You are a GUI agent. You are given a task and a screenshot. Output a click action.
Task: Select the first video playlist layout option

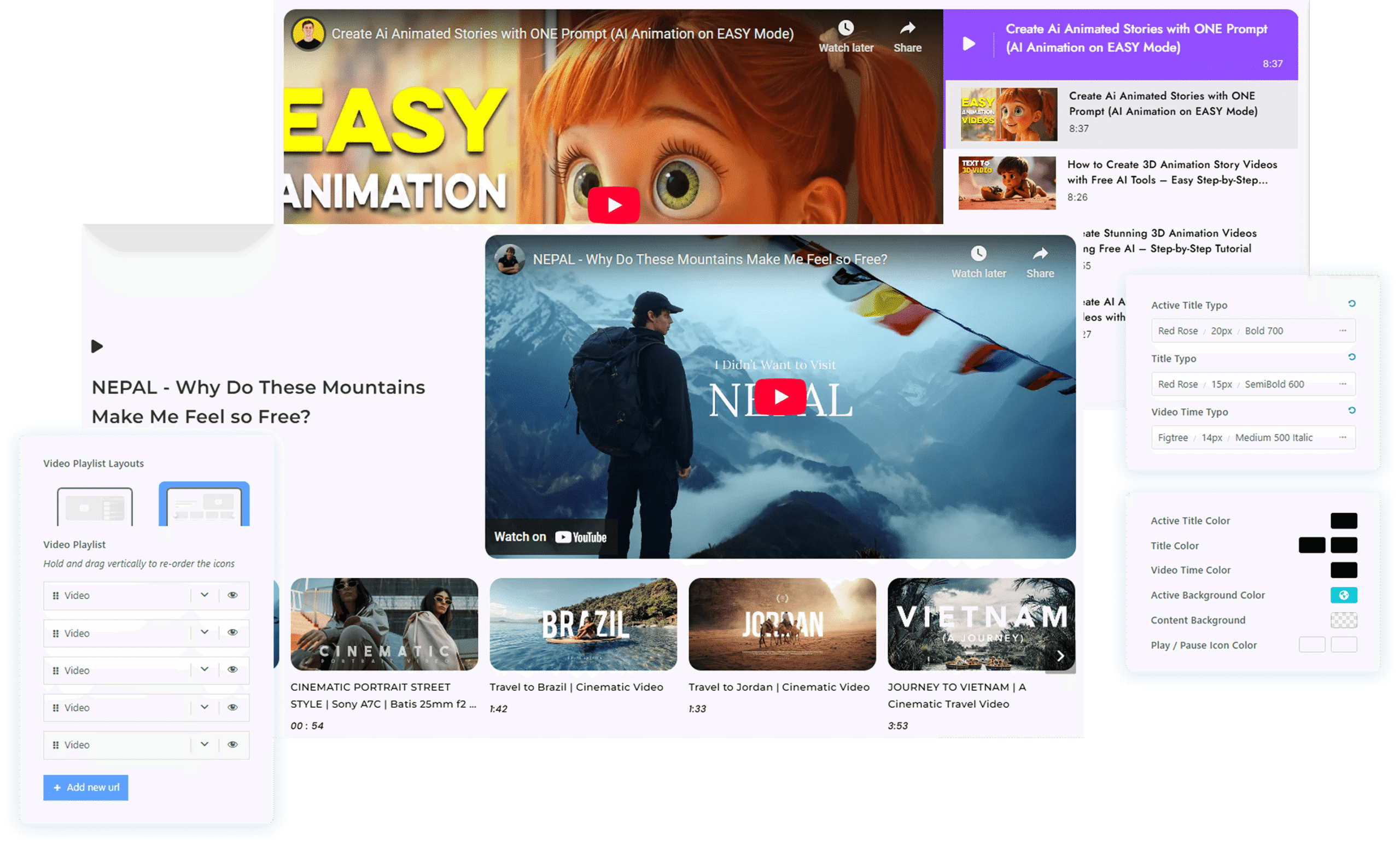(95, 506)
